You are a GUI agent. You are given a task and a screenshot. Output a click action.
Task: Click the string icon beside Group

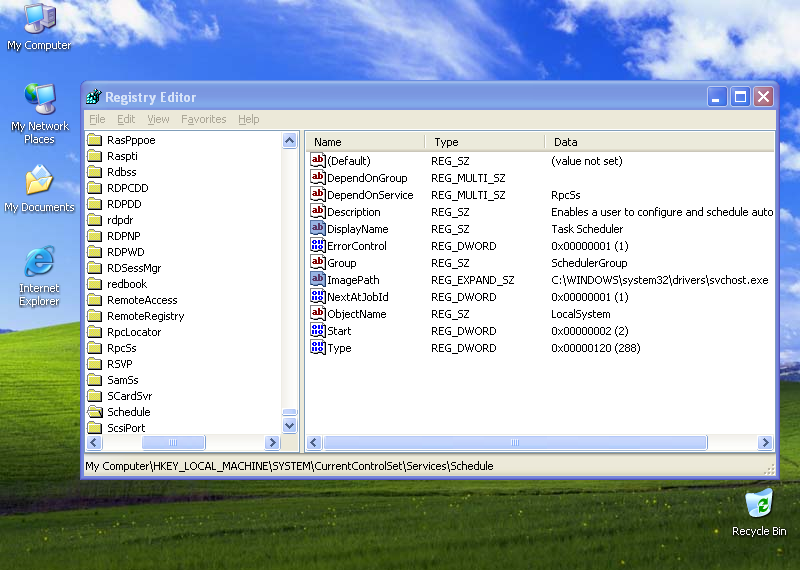click(317, 262)
